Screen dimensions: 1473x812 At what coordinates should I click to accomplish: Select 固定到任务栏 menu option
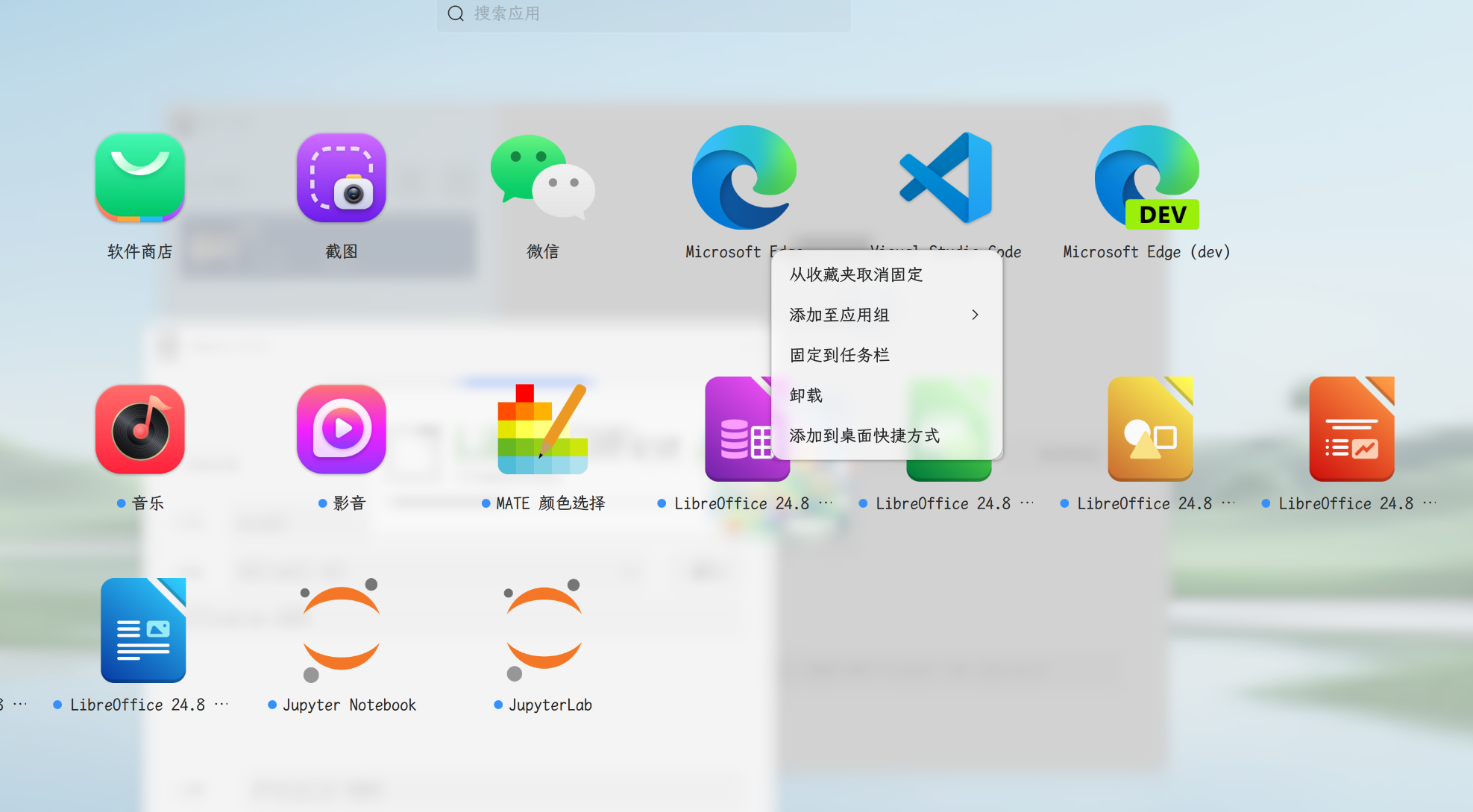pos(887,355)
